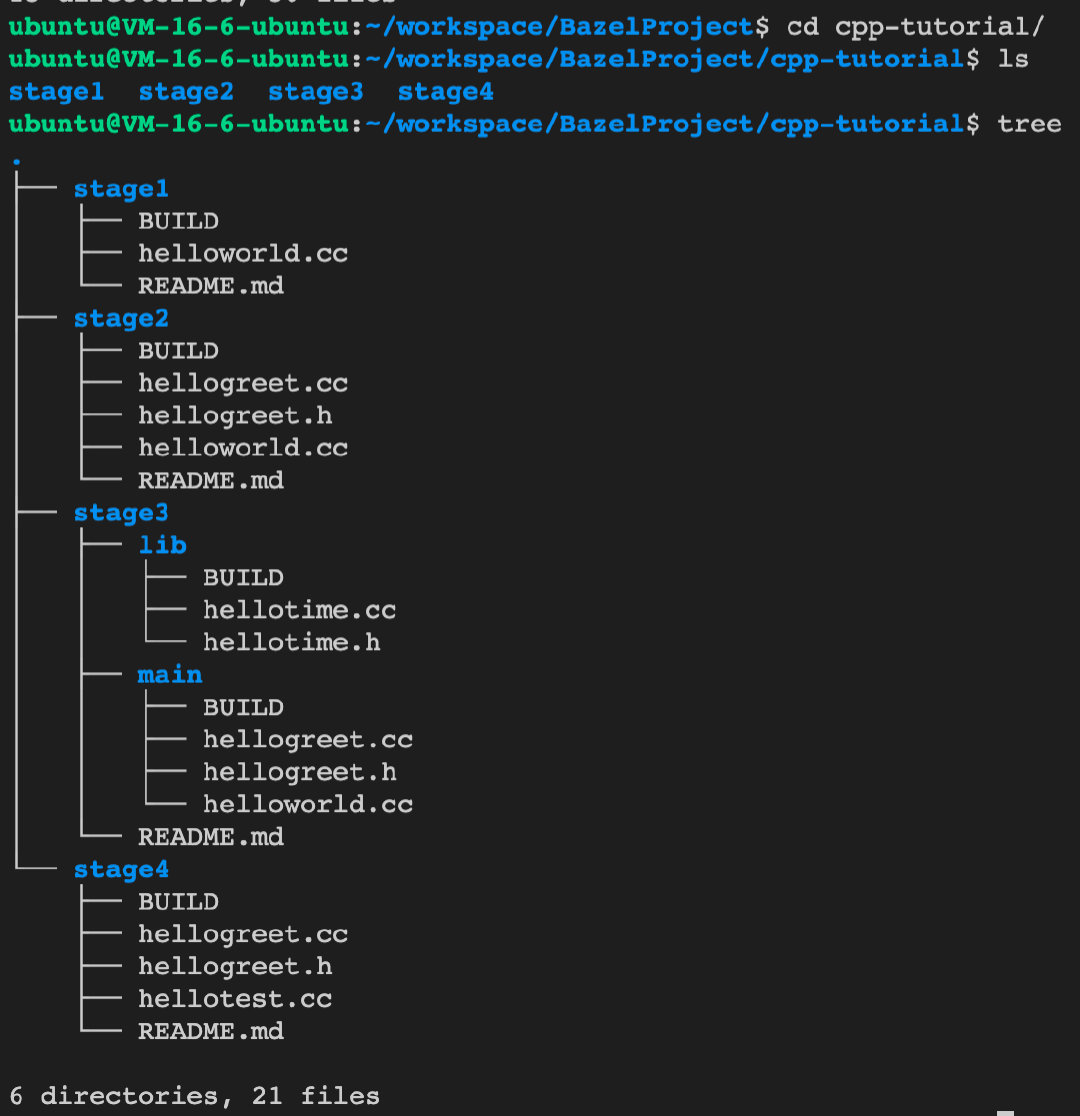Click README.md under stage4
Image resolution: width=1080 pixels, height=1116 pixels.
coord(211,1031)
